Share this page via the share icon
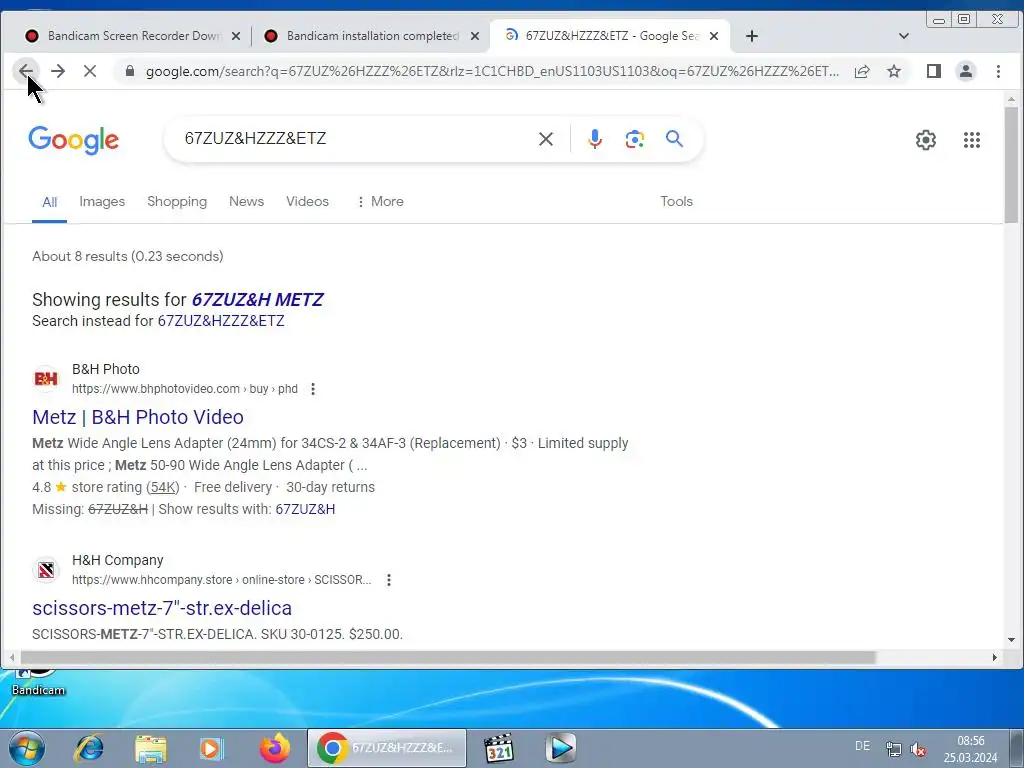The width and height of the screenshot is (1024, 768). tap(862, 71)
